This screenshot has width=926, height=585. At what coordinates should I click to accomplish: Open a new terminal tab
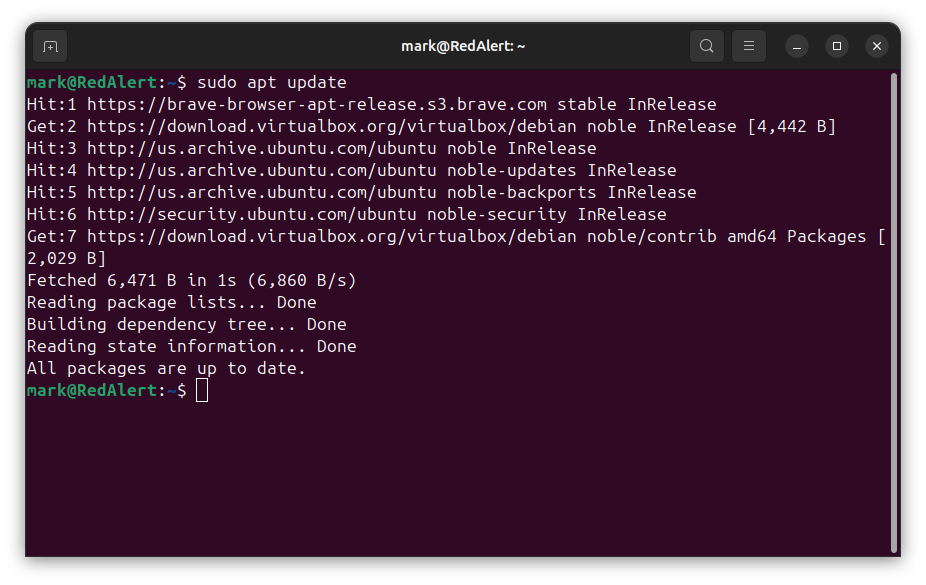coord(50,46)
